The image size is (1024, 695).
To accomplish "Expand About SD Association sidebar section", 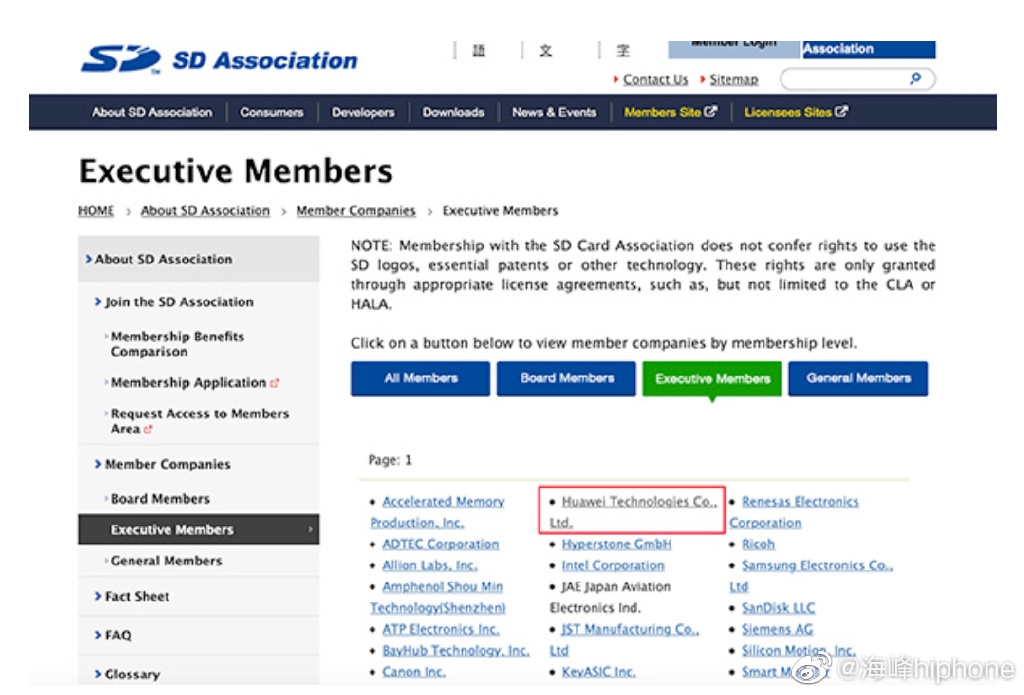I will (x=199, y=259).
